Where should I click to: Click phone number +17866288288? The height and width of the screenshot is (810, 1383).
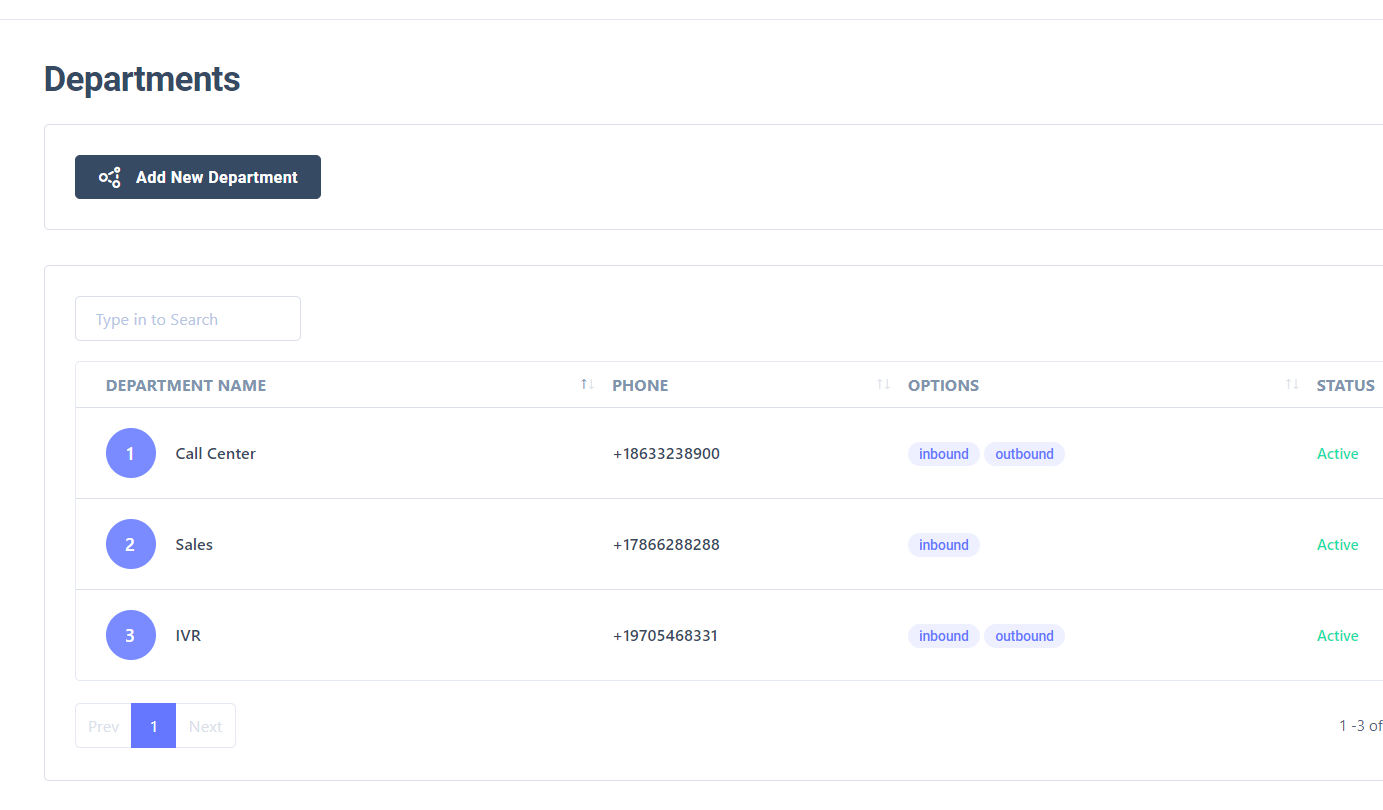pos(666,544)
